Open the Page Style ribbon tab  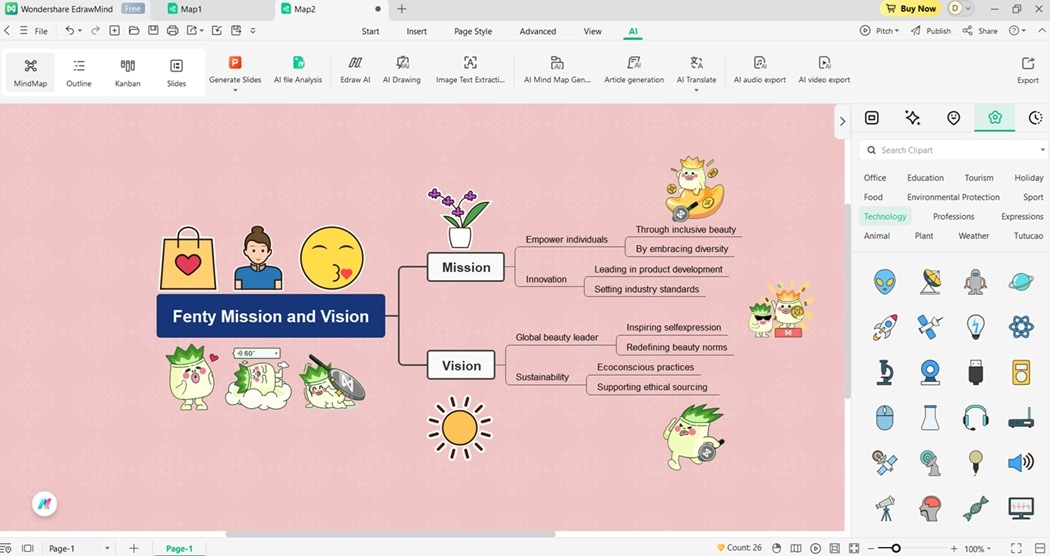pos(473,31)
